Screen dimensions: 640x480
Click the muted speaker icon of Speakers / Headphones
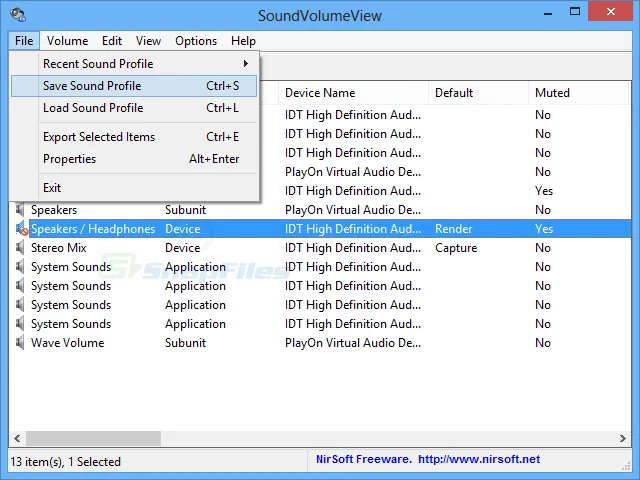(22, 229)
